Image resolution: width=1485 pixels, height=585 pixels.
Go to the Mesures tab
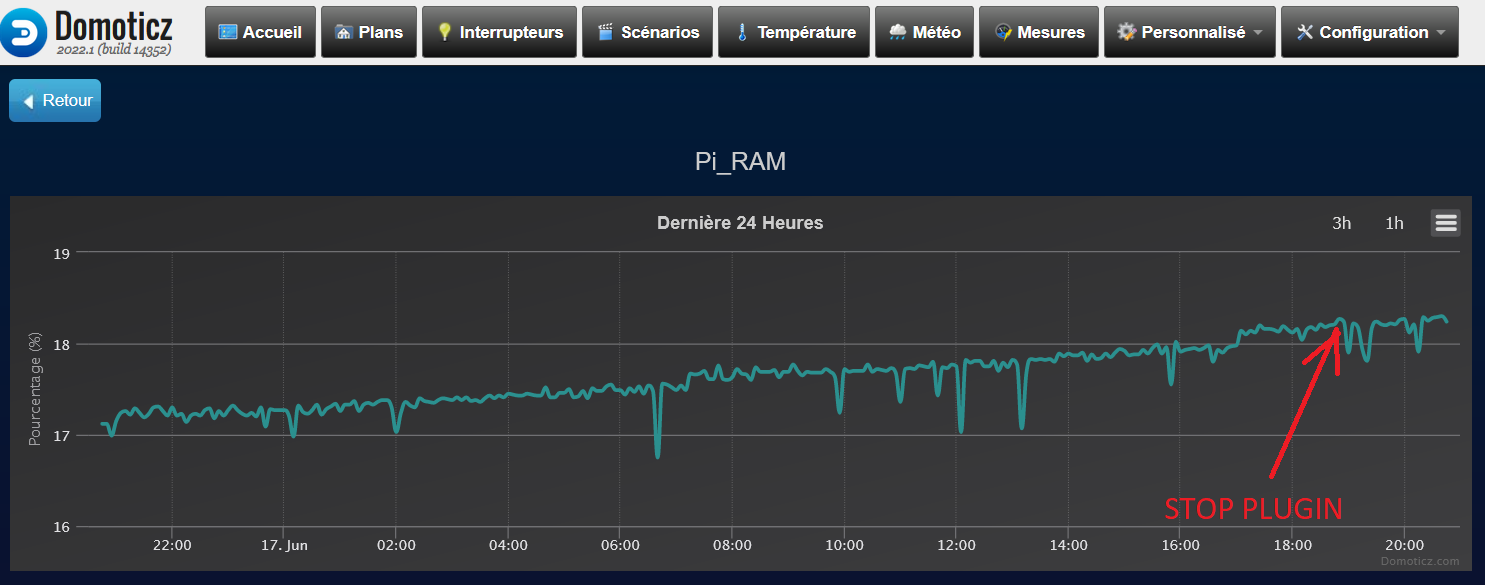[1039, 32]
